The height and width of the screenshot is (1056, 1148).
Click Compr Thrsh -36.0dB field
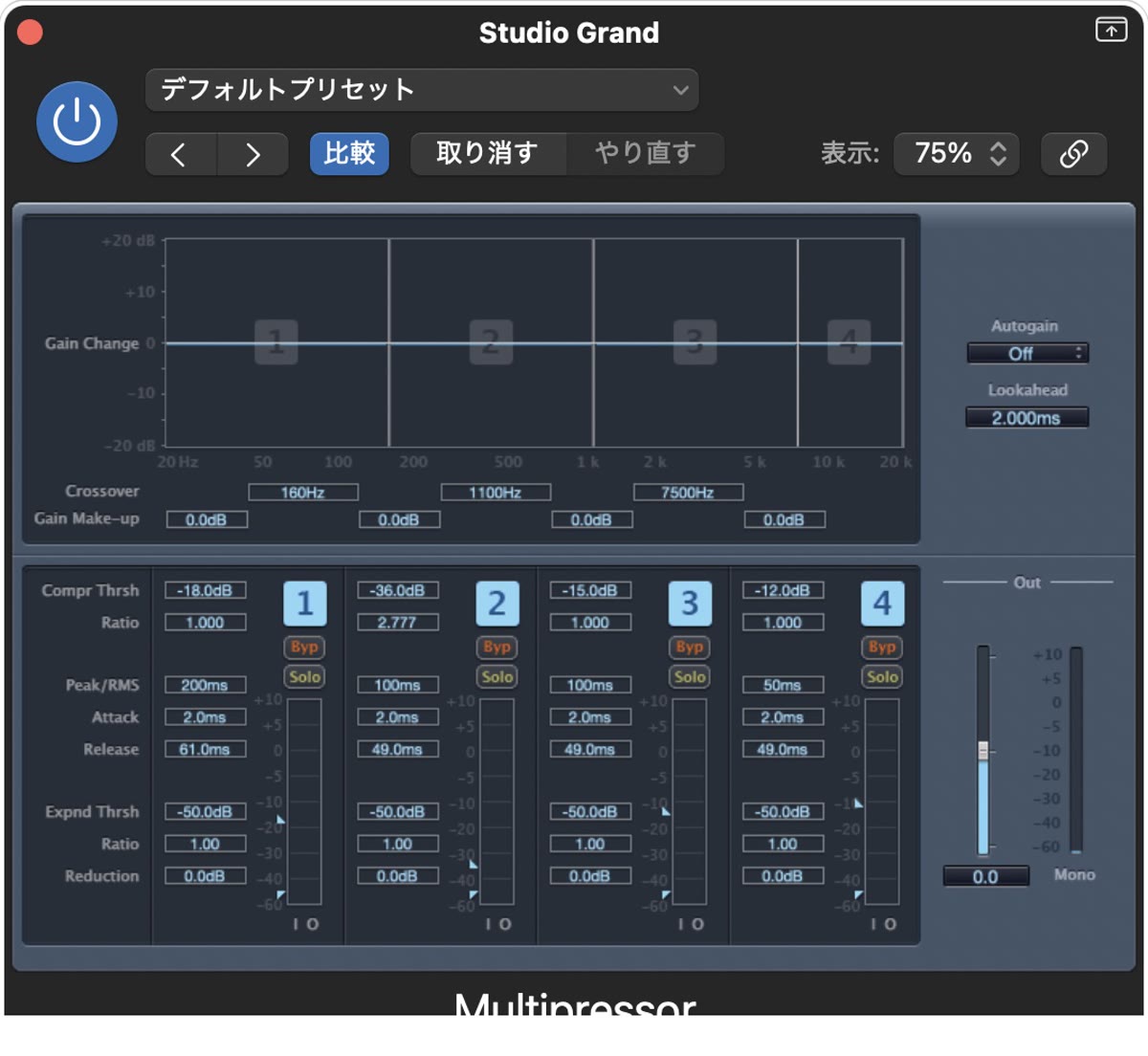[x=398, y=590]
